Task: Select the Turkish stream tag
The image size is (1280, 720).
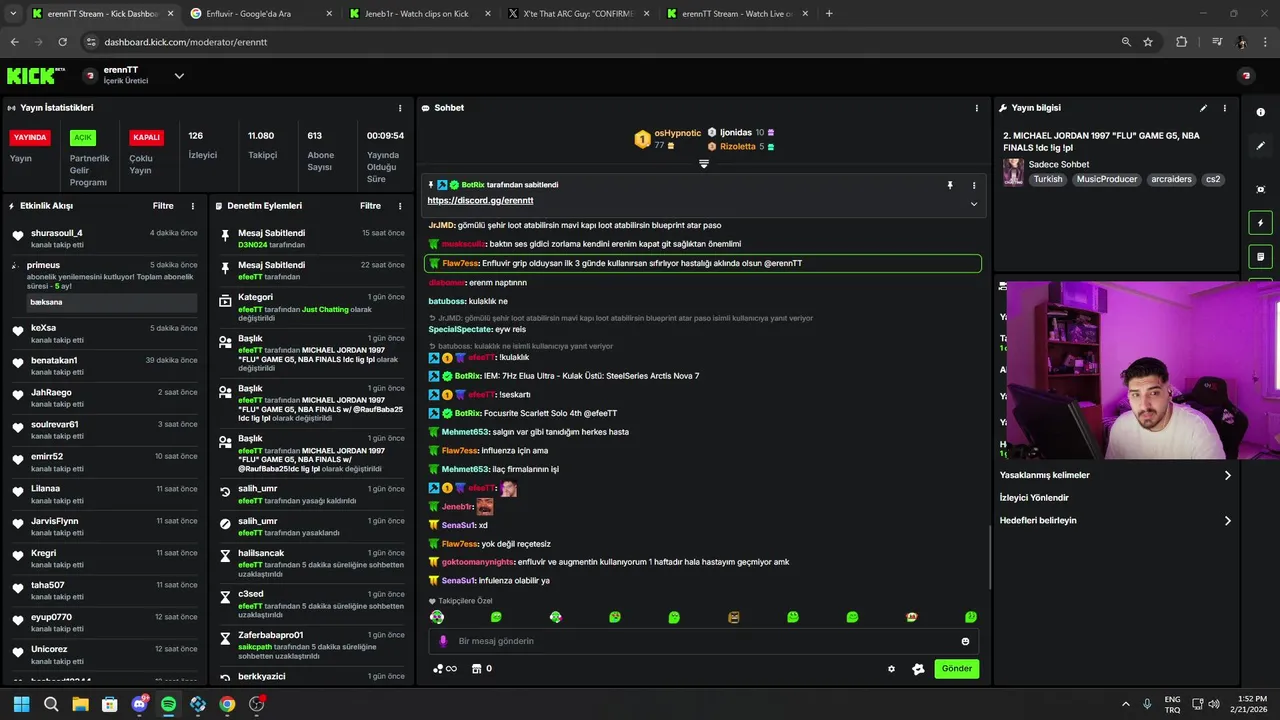Action: coord(1048,180)
